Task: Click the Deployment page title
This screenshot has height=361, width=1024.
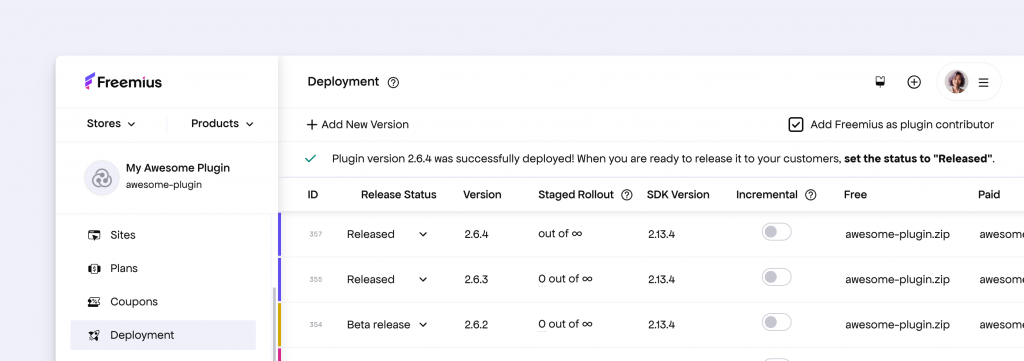Action: [343, 82]
